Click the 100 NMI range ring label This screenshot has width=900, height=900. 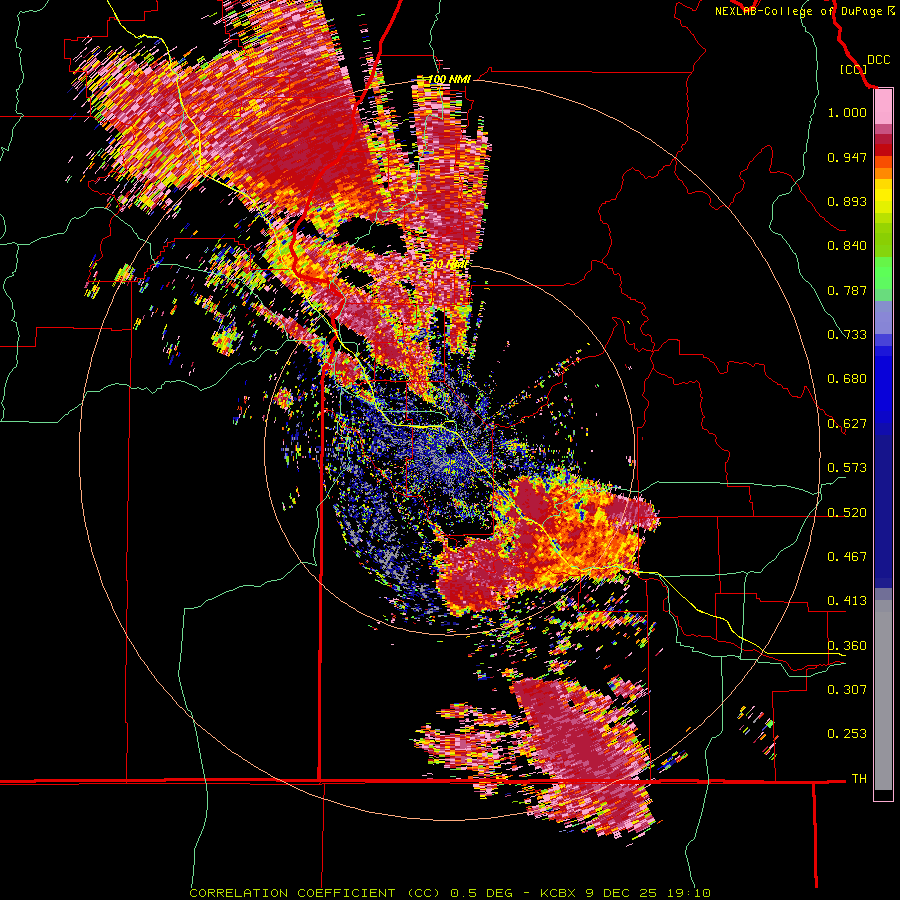pos(449,79)
